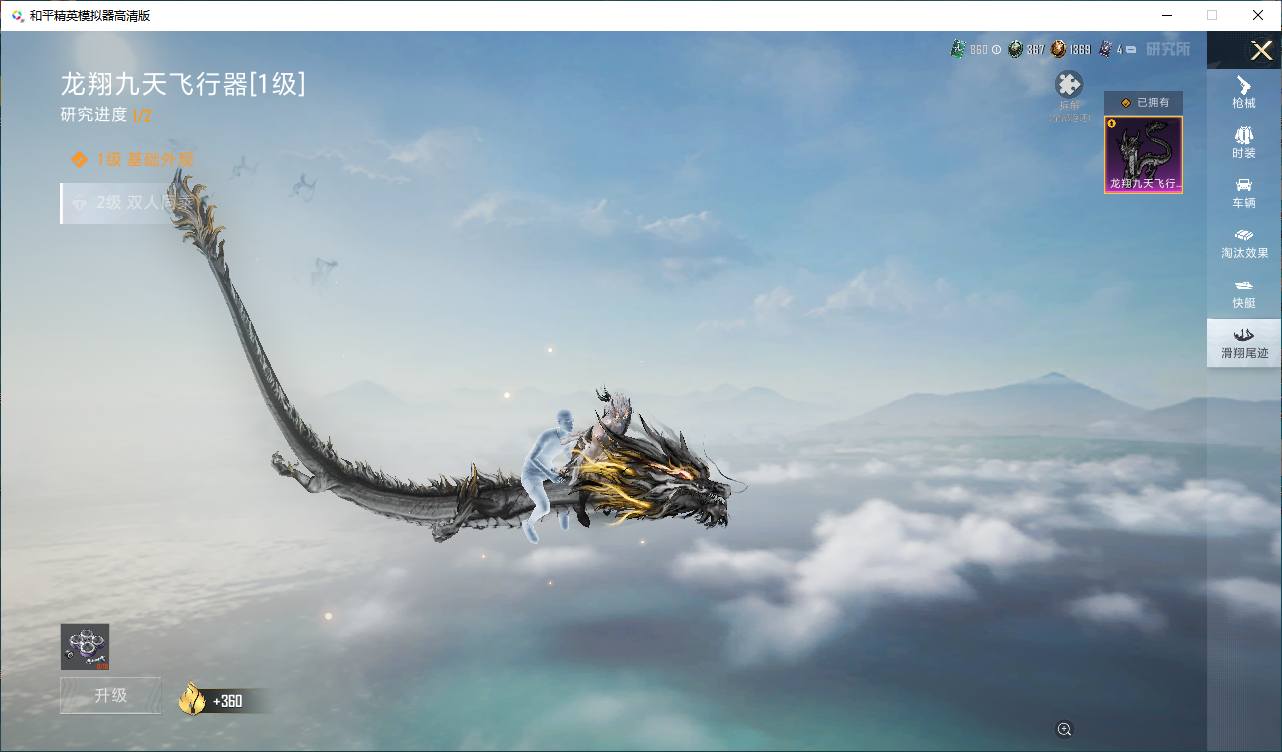Click the bronze coin currency icon showing 1369
This screenshot has height=752, width=1282.
pyautogui.click(x=1057, y=49)
